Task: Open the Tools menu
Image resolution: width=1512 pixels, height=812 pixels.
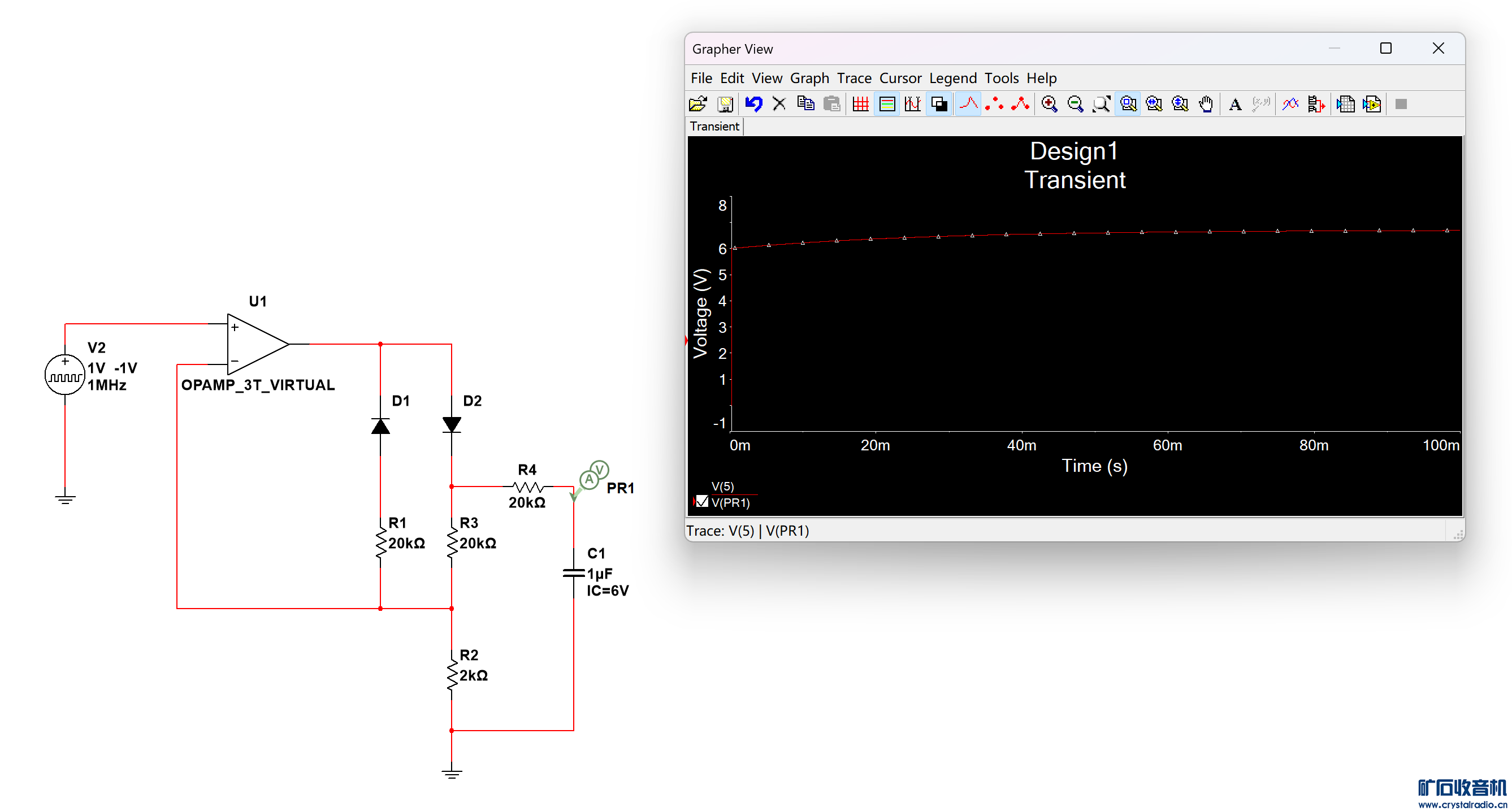Action: [x=1002, y=78]
